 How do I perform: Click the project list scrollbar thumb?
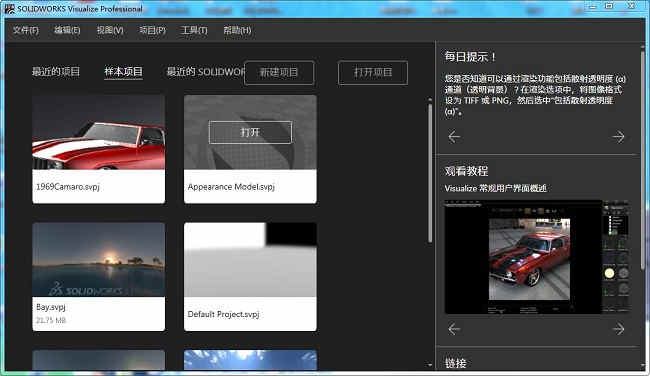430,172
